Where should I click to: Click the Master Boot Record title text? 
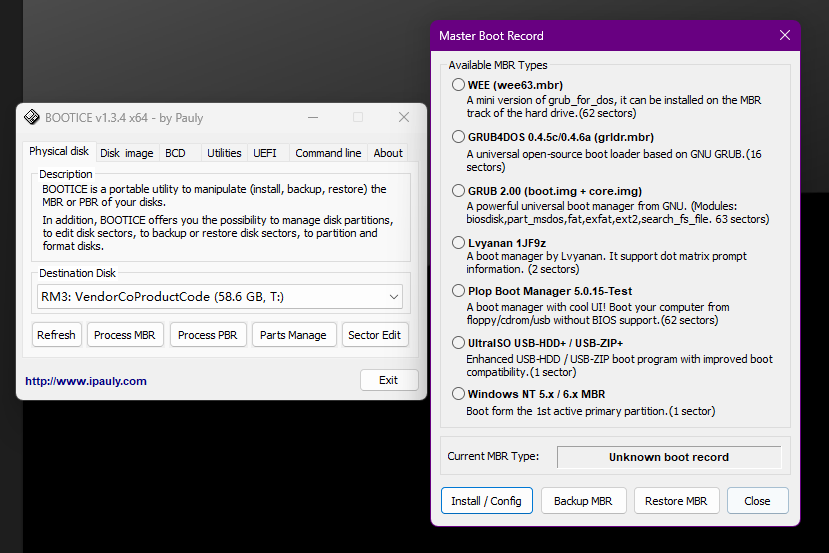pos(491,35)
